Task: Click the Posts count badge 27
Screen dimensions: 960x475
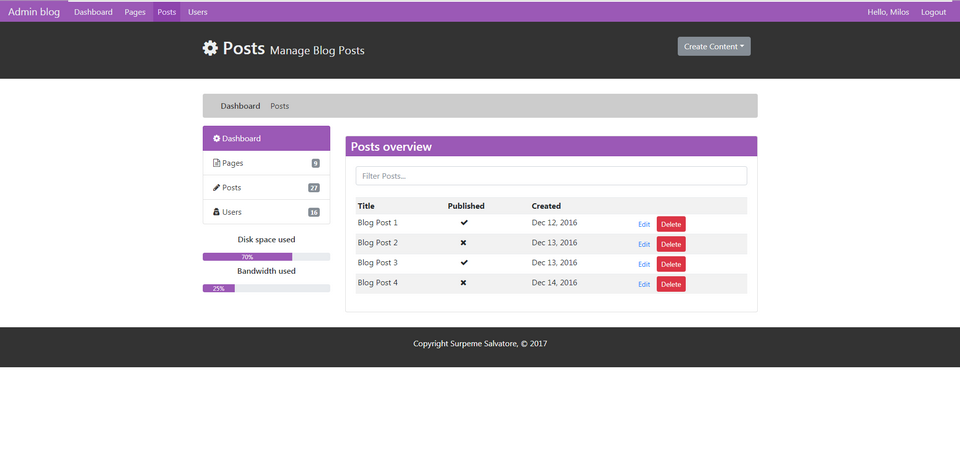Action: 314,188
